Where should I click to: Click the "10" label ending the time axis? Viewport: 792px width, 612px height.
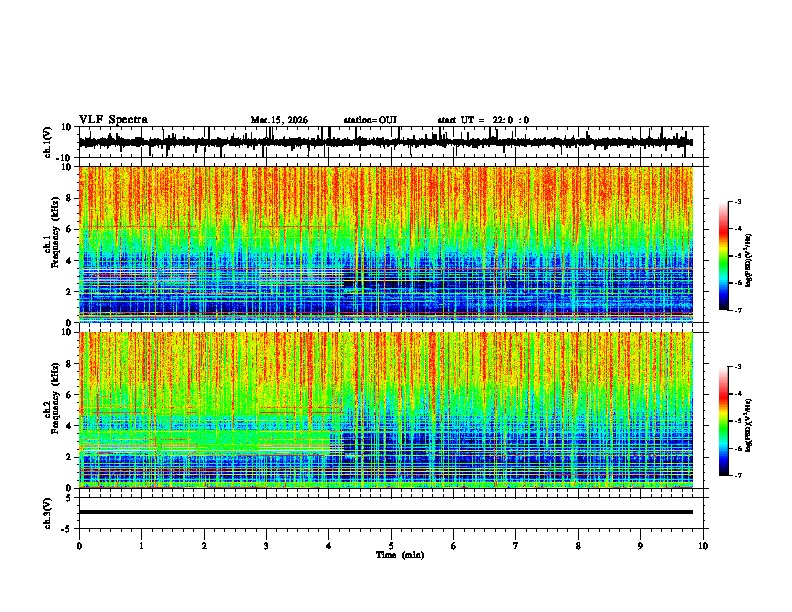point(703,546)
